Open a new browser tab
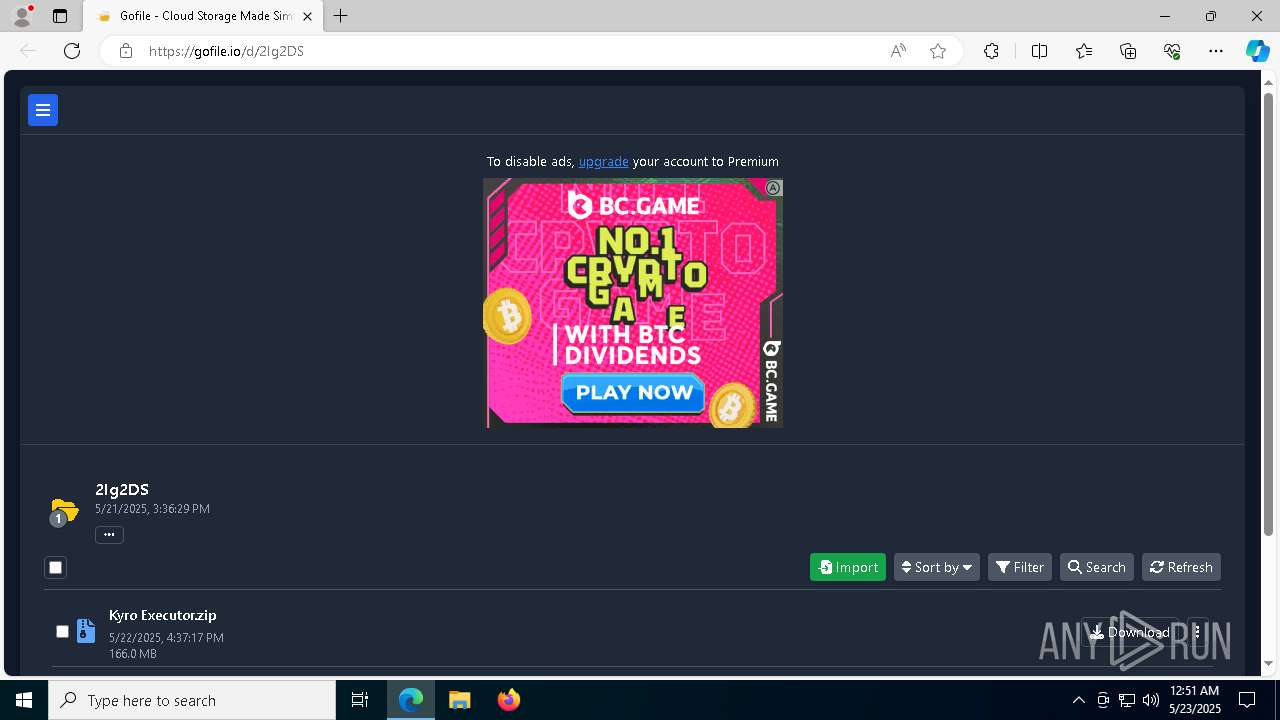 340,16
